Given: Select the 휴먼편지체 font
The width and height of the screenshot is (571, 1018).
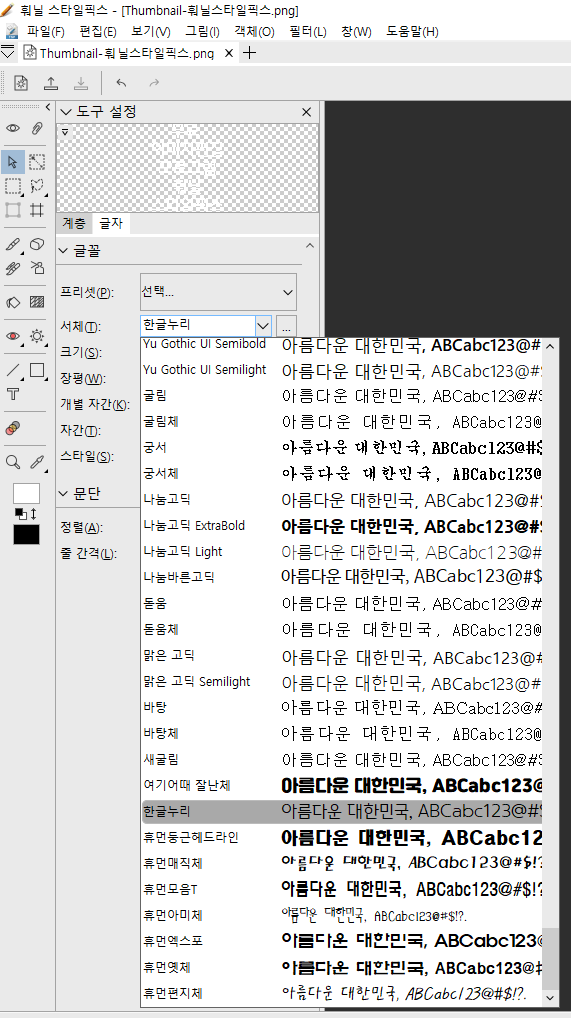Looking at the screenshot, I should pos(342,993).
